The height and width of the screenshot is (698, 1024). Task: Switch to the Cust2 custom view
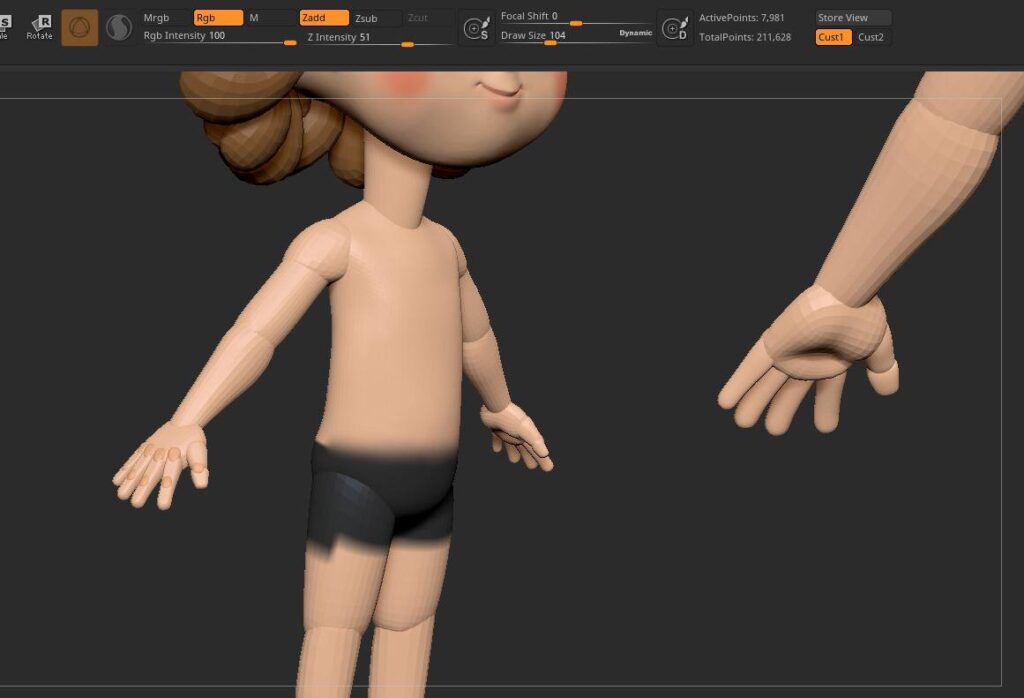pos(872,37)
